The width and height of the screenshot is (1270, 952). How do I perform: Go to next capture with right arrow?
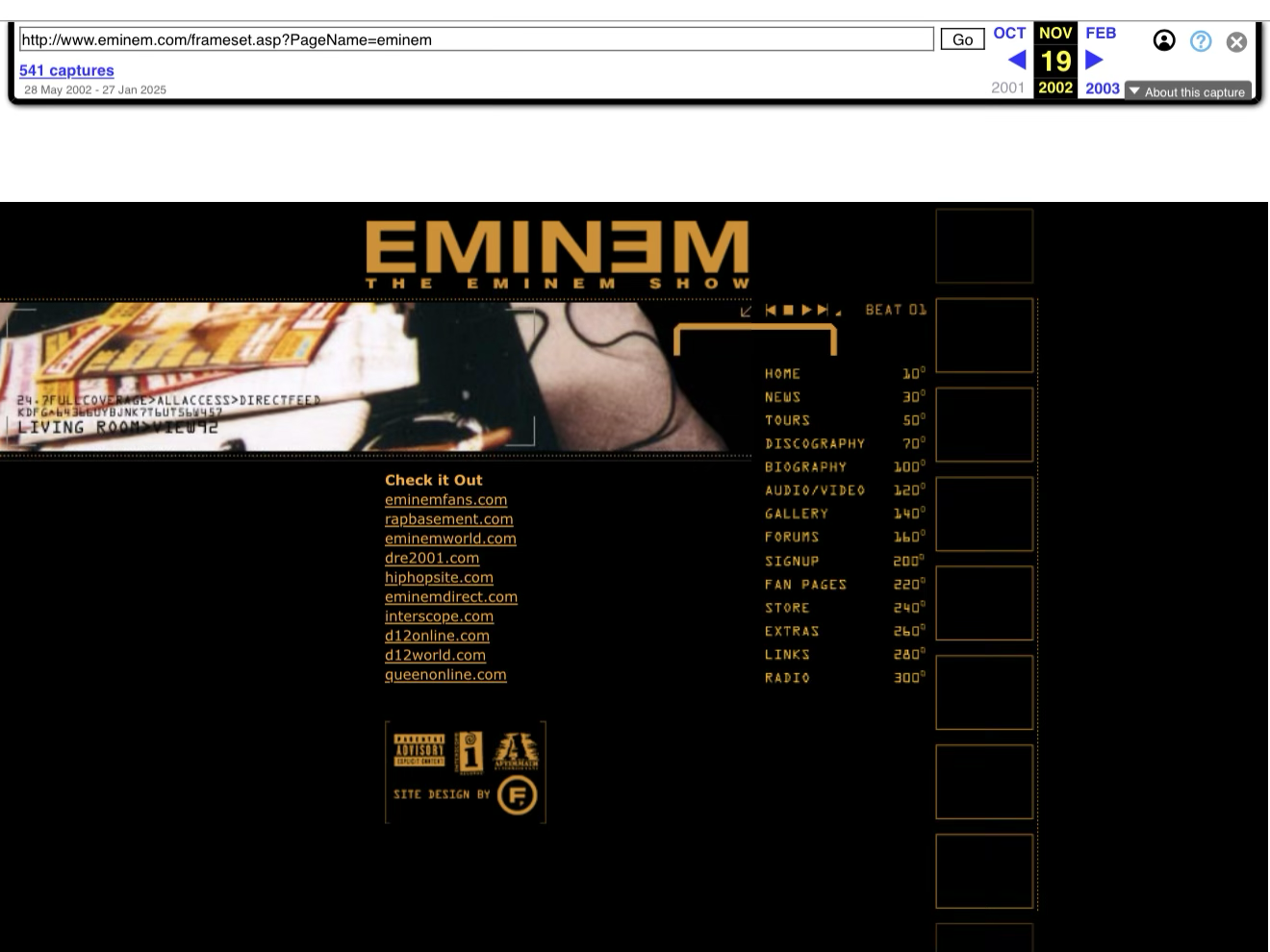coord(1094,60)
